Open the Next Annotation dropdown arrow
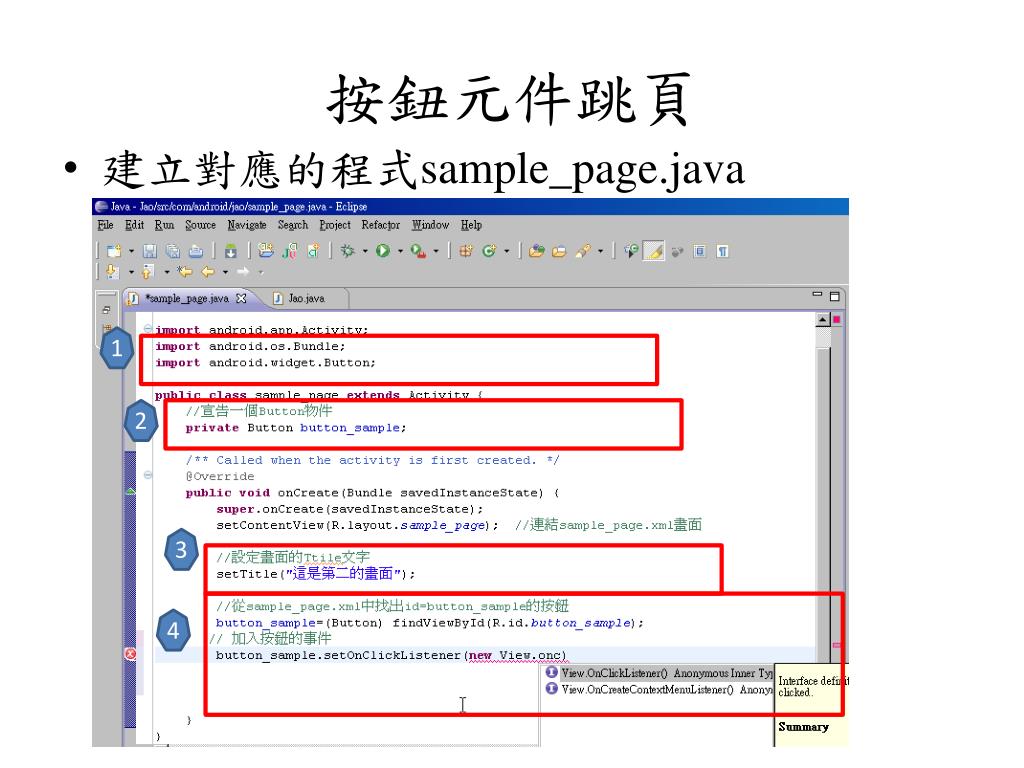This screenshot has width=1024, height=768. (131, 272)
